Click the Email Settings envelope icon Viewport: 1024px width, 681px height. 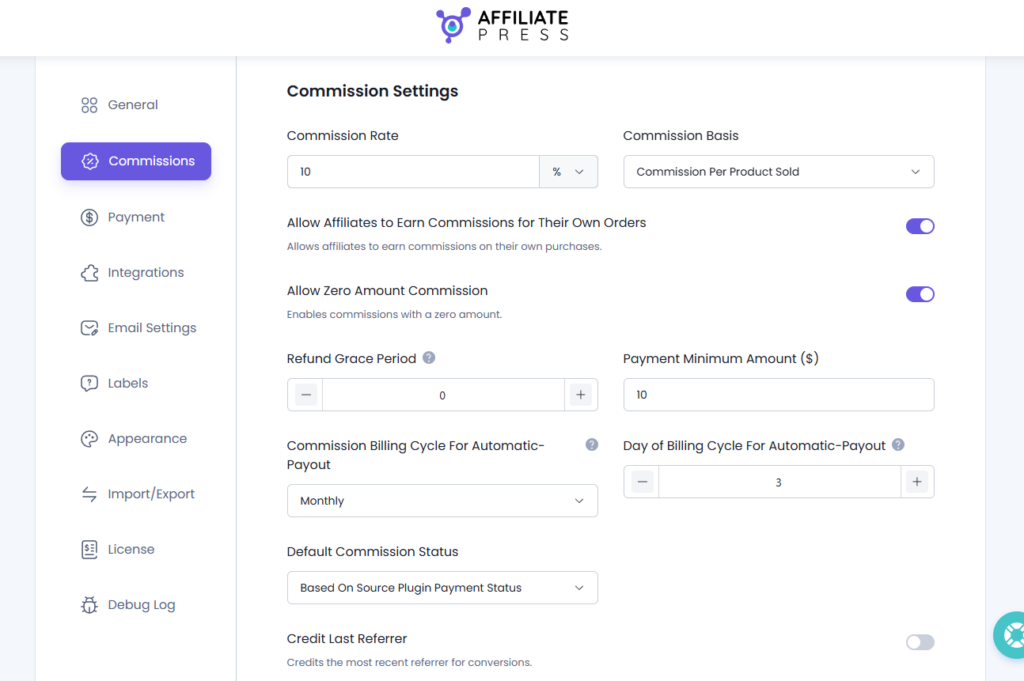89,328
